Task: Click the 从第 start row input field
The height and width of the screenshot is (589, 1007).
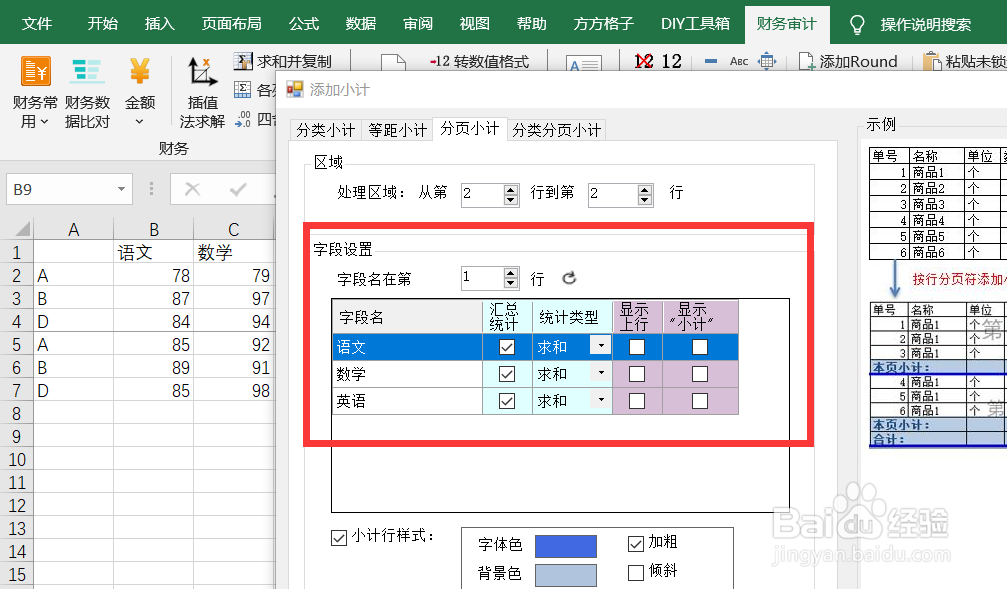Action: pos(482,194)
